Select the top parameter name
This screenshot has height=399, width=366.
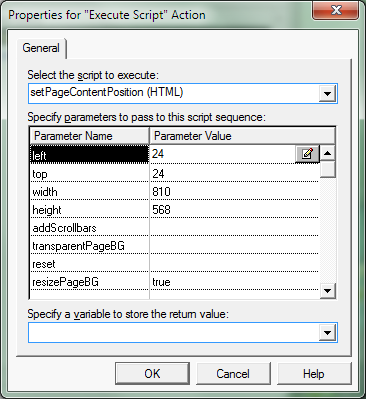pos(89,174)
